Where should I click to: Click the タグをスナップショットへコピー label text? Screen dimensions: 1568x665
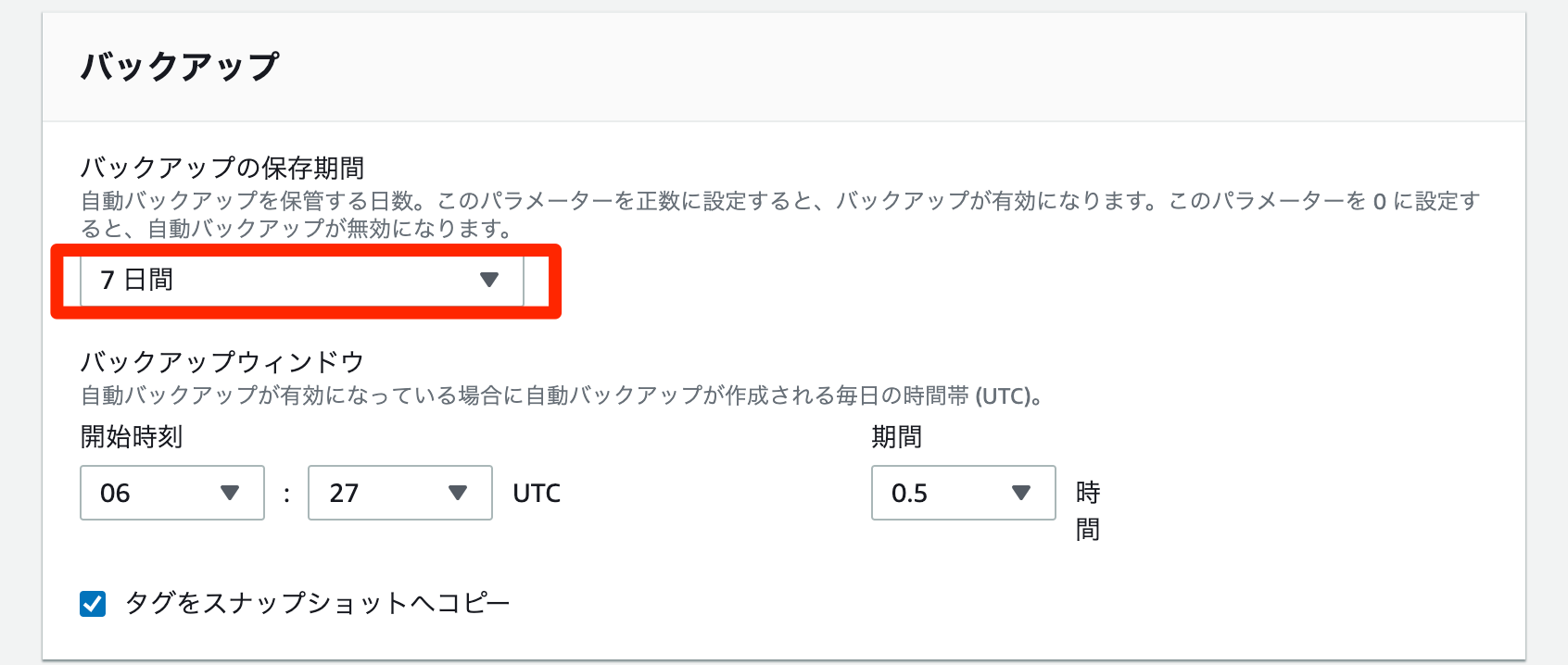tap(317, 604)
